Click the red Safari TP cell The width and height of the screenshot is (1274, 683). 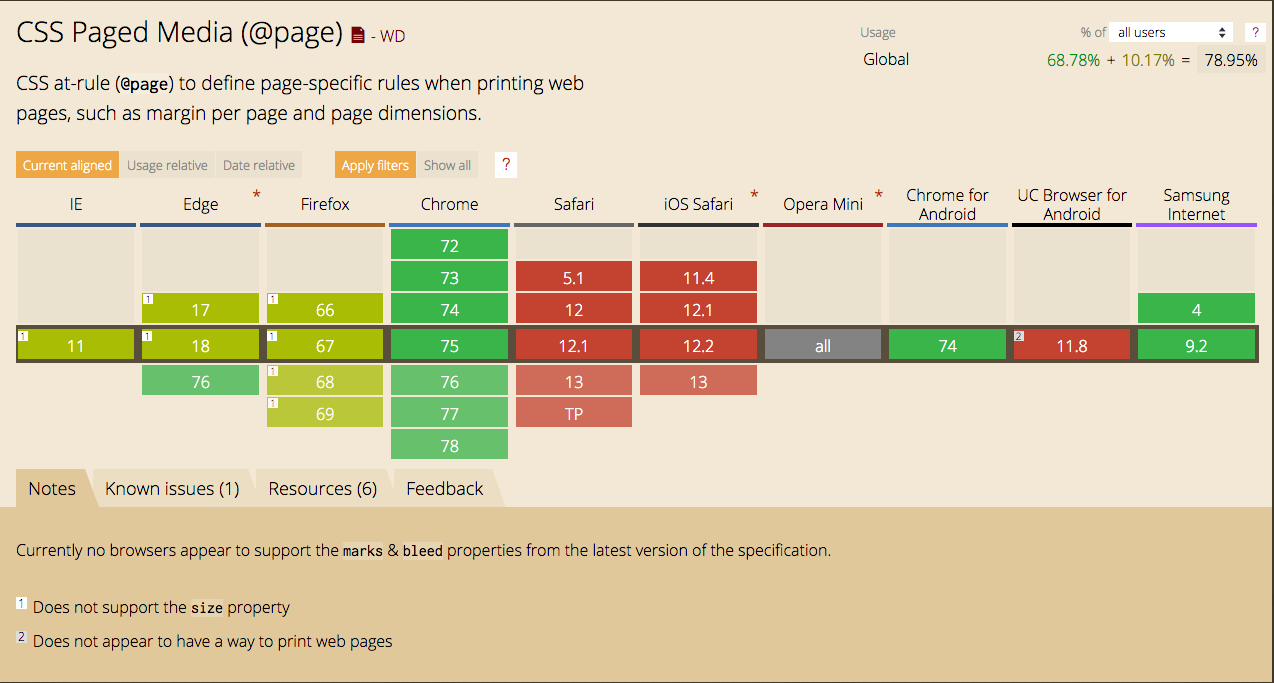tap(573, 414)
